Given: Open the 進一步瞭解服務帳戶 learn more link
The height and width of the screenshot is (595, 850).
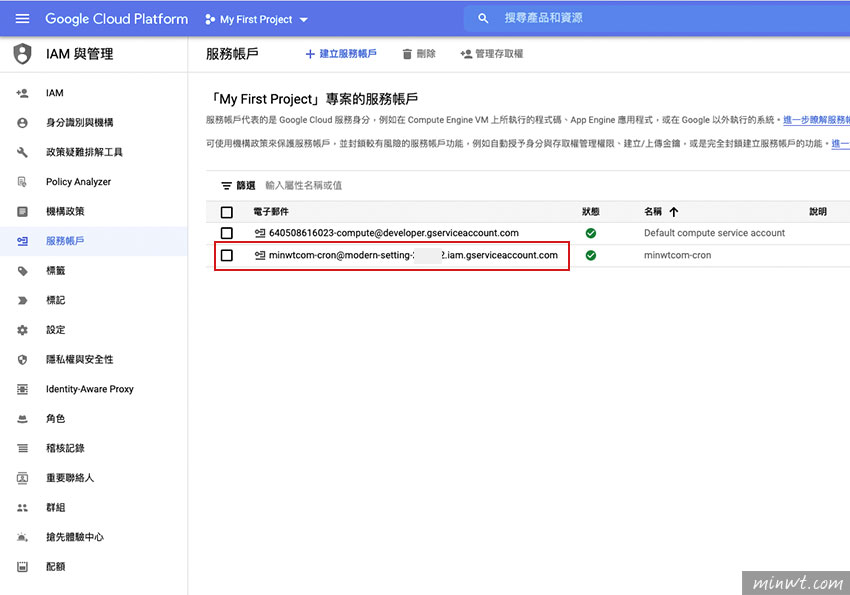Looking at the screenshot, I should click(x=816, y=120).
